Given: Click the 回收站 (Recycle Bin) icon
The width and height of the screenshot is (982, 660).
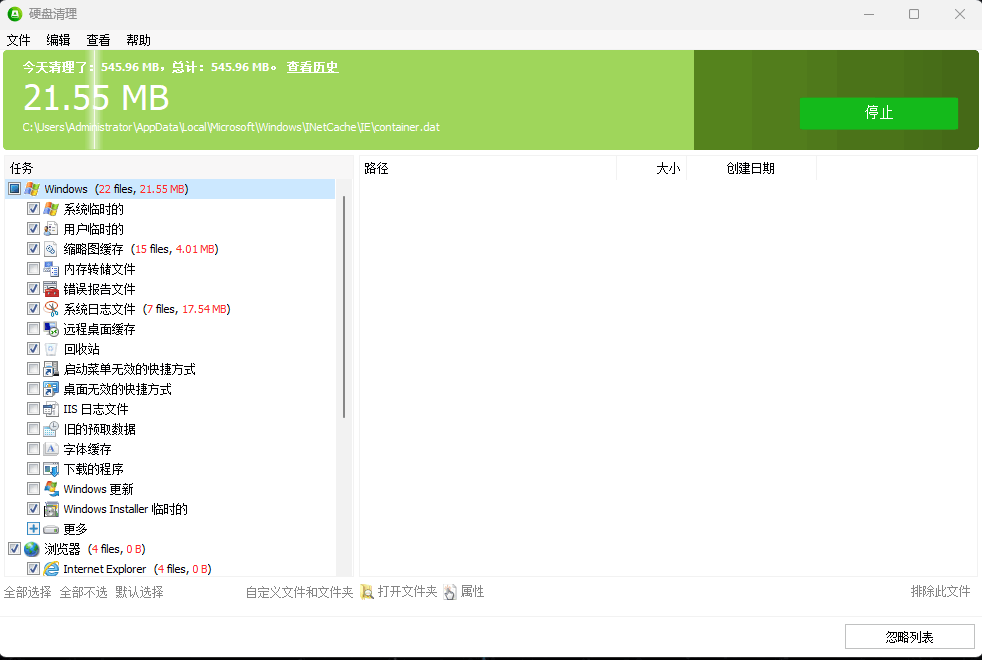Looking at the screenshot, I should click(x=51, y=348).
